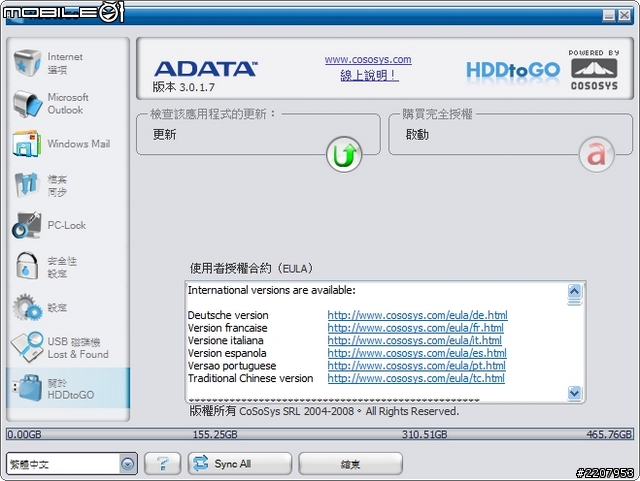
Task: Open the Italian EULA it.html link
Action: 414,341
